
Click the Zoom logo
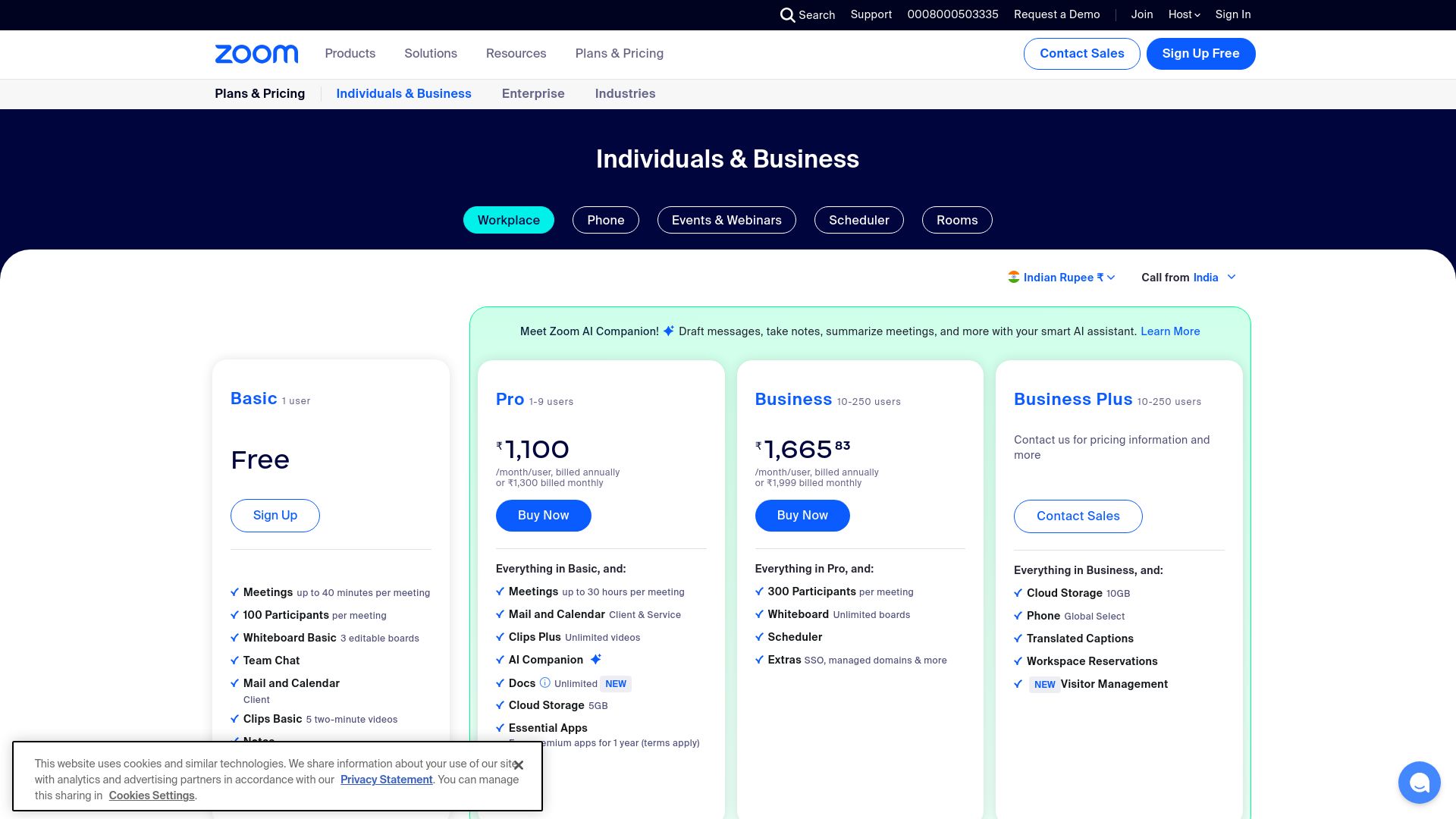click(256, 54)
